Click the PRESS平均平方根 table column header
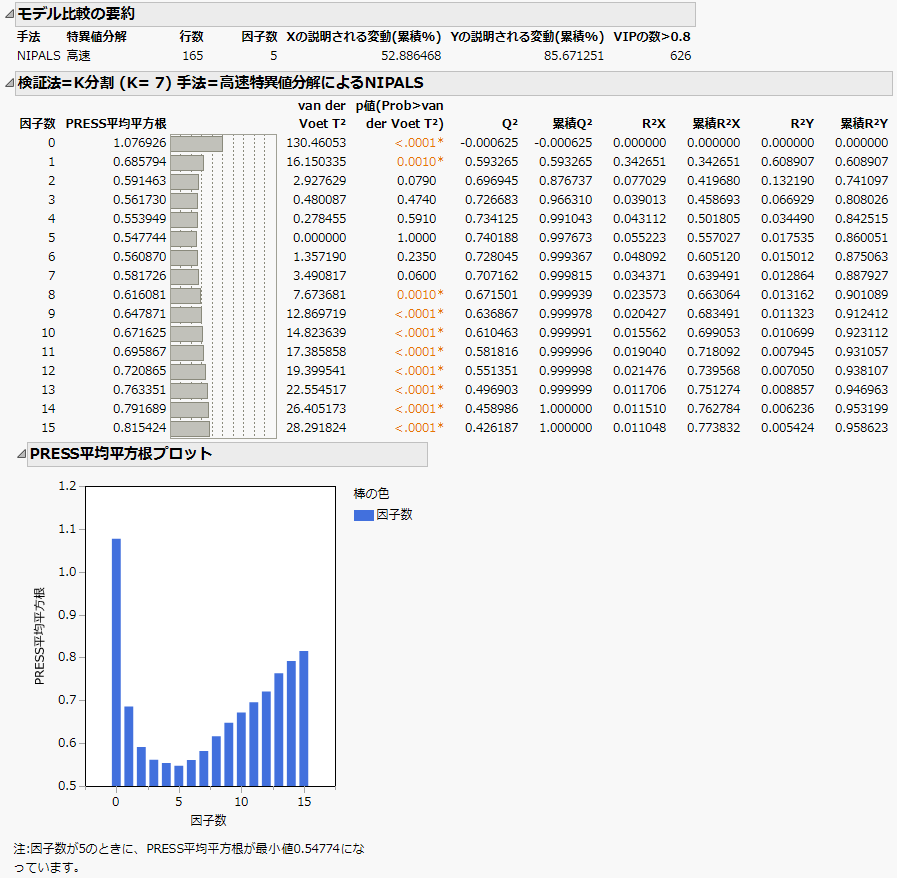Viewport: 897px width, 878px height. [x=116, y=124]
